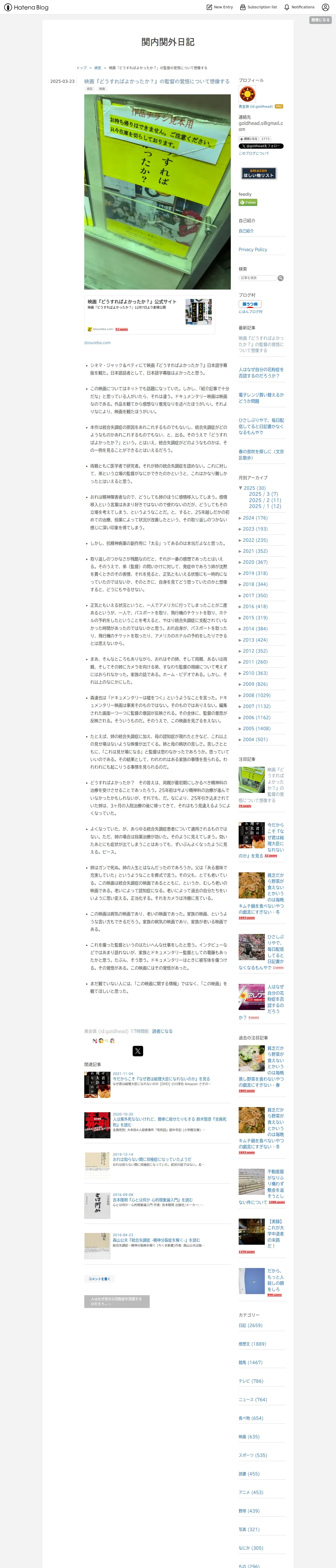The image size is (336, 1568).
Task: Open the article title about どうすればよかったか
Action: tap(157, 81)
